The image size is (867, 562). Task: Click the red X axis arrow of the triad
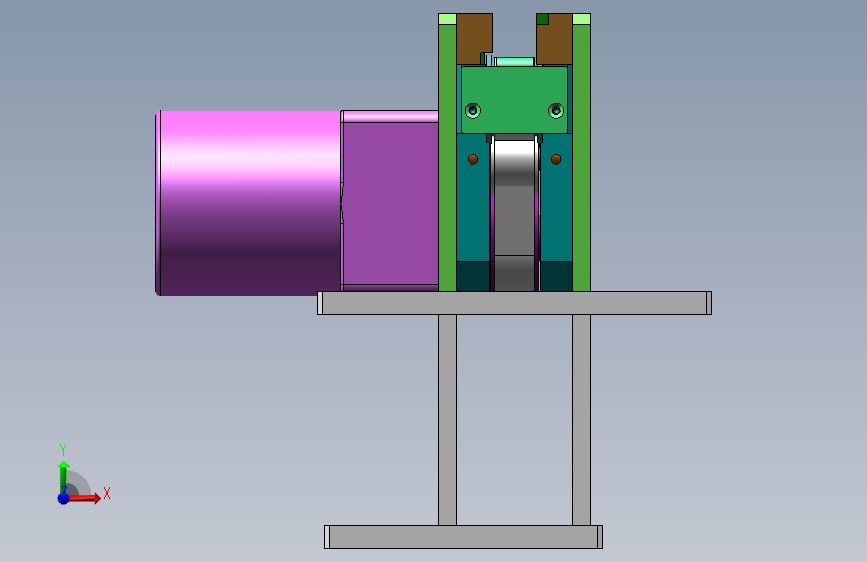pyautogui.click(x=84, y=498)
